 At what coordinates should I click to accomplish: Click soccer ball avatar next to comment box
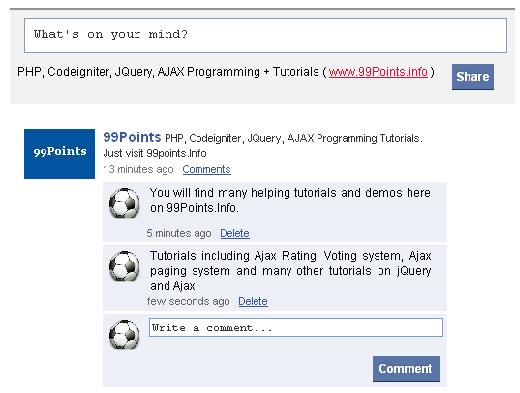point(124,334)
